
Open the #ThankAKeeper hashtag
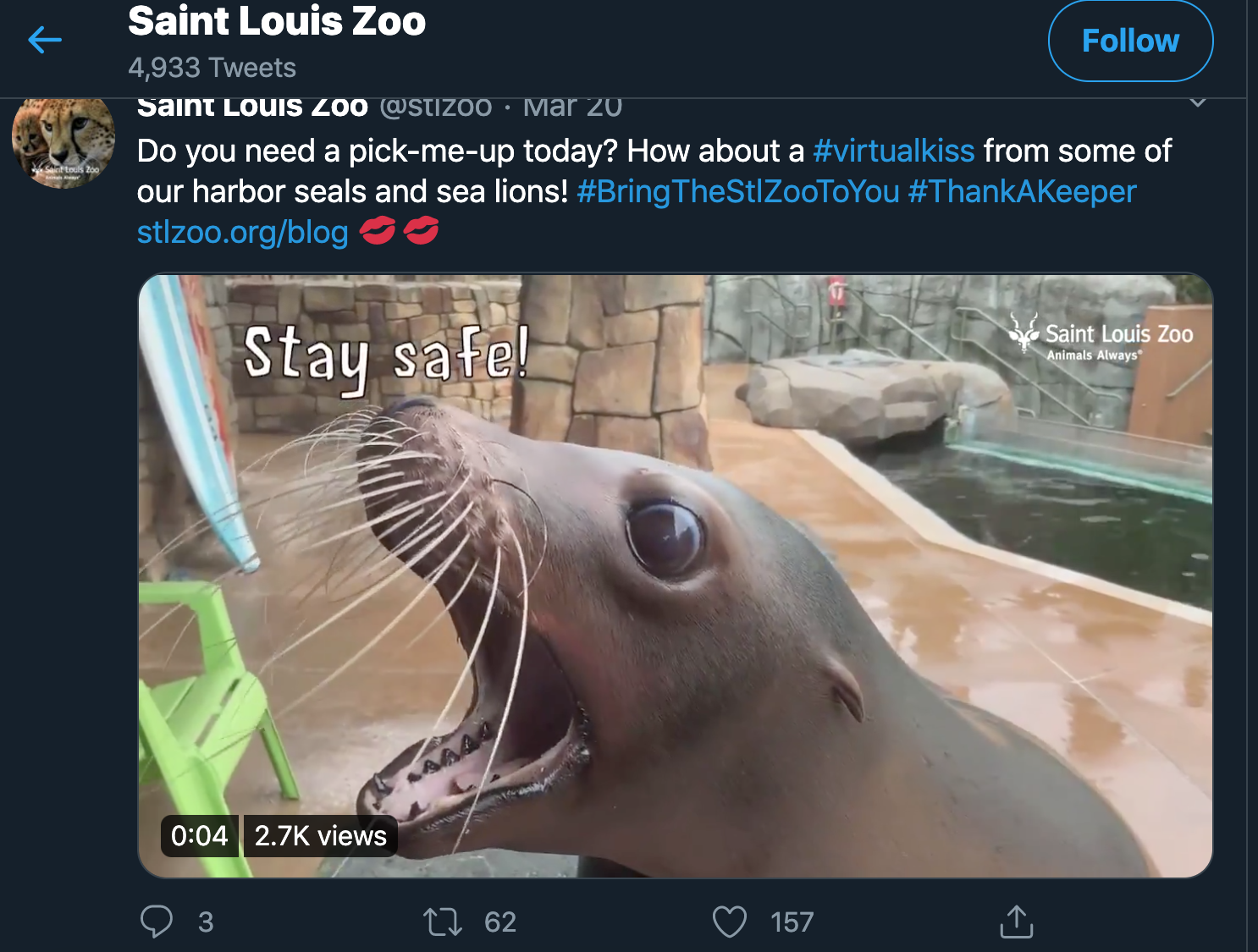(1022, 191)
